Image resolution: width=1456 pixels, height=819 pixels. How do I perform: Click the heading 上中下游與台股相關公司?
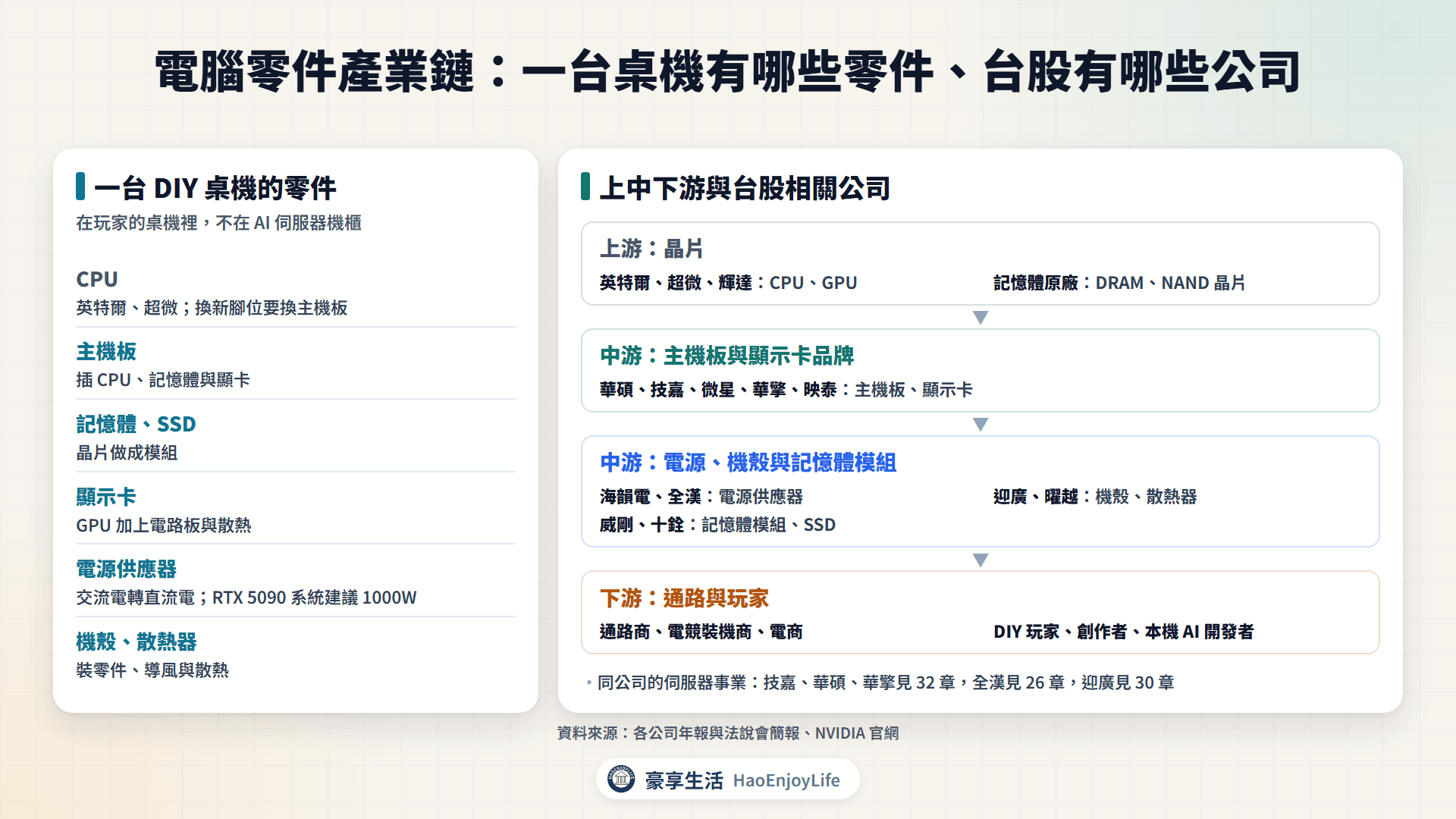click(745, 188)
